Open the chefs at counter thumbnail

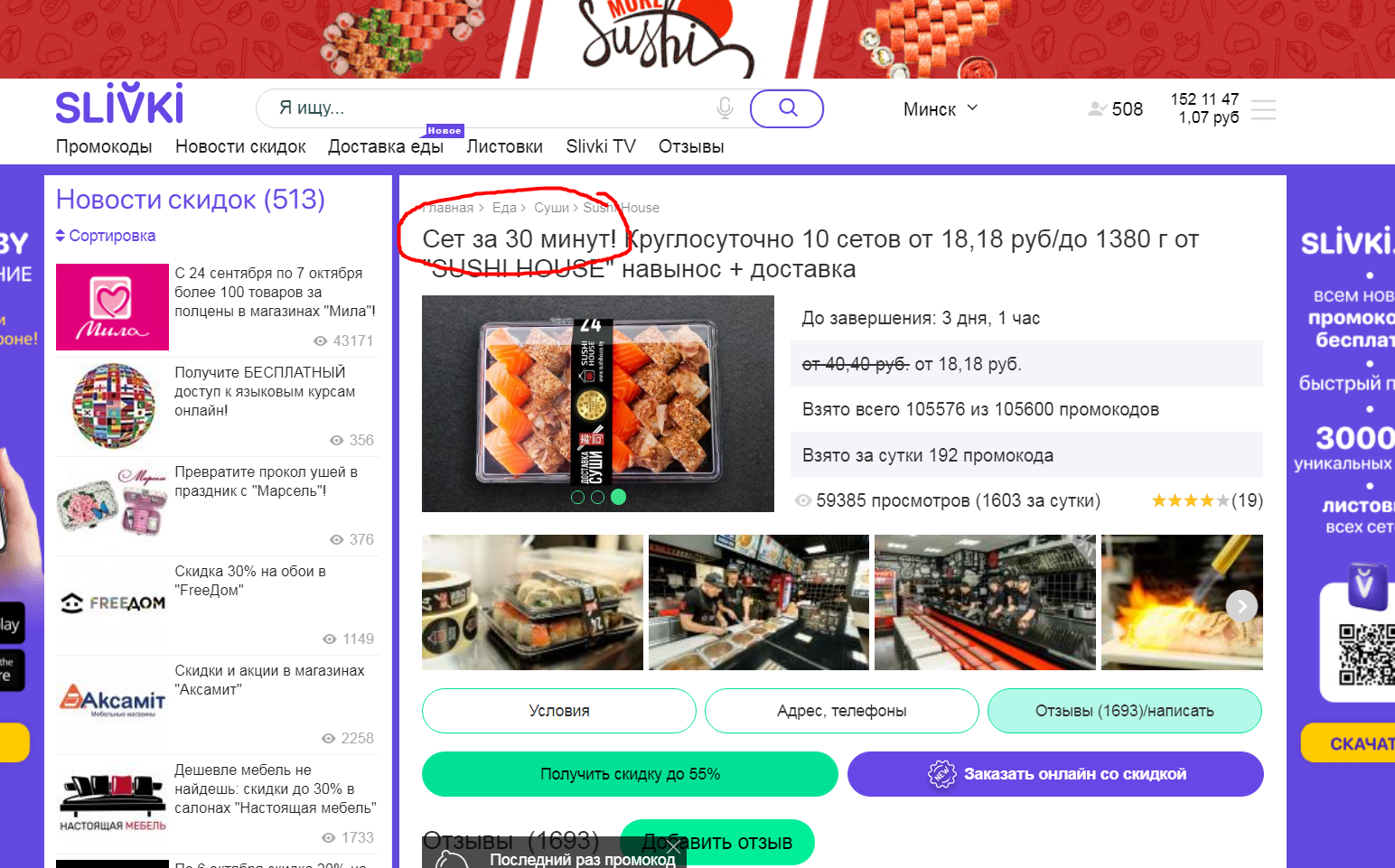985,602
